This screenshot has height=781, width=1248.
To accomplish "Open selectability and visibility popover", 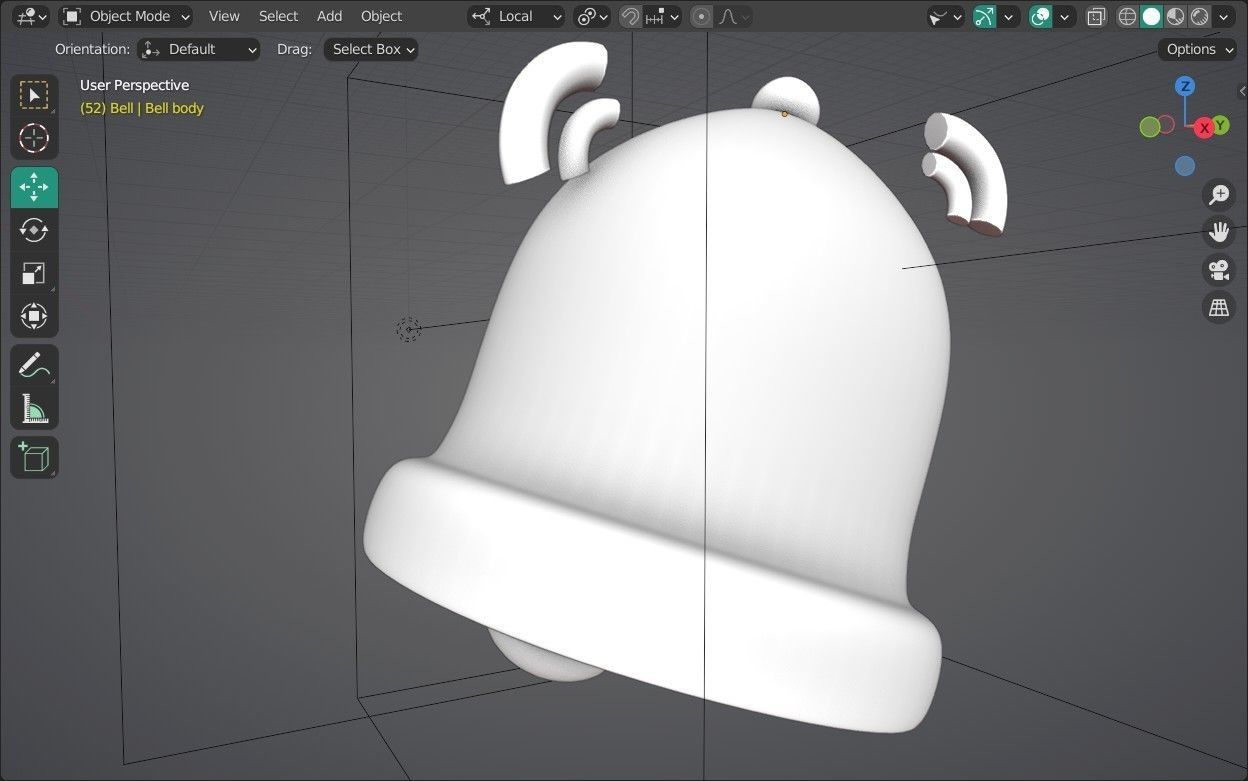I will [x=945, y=16].
